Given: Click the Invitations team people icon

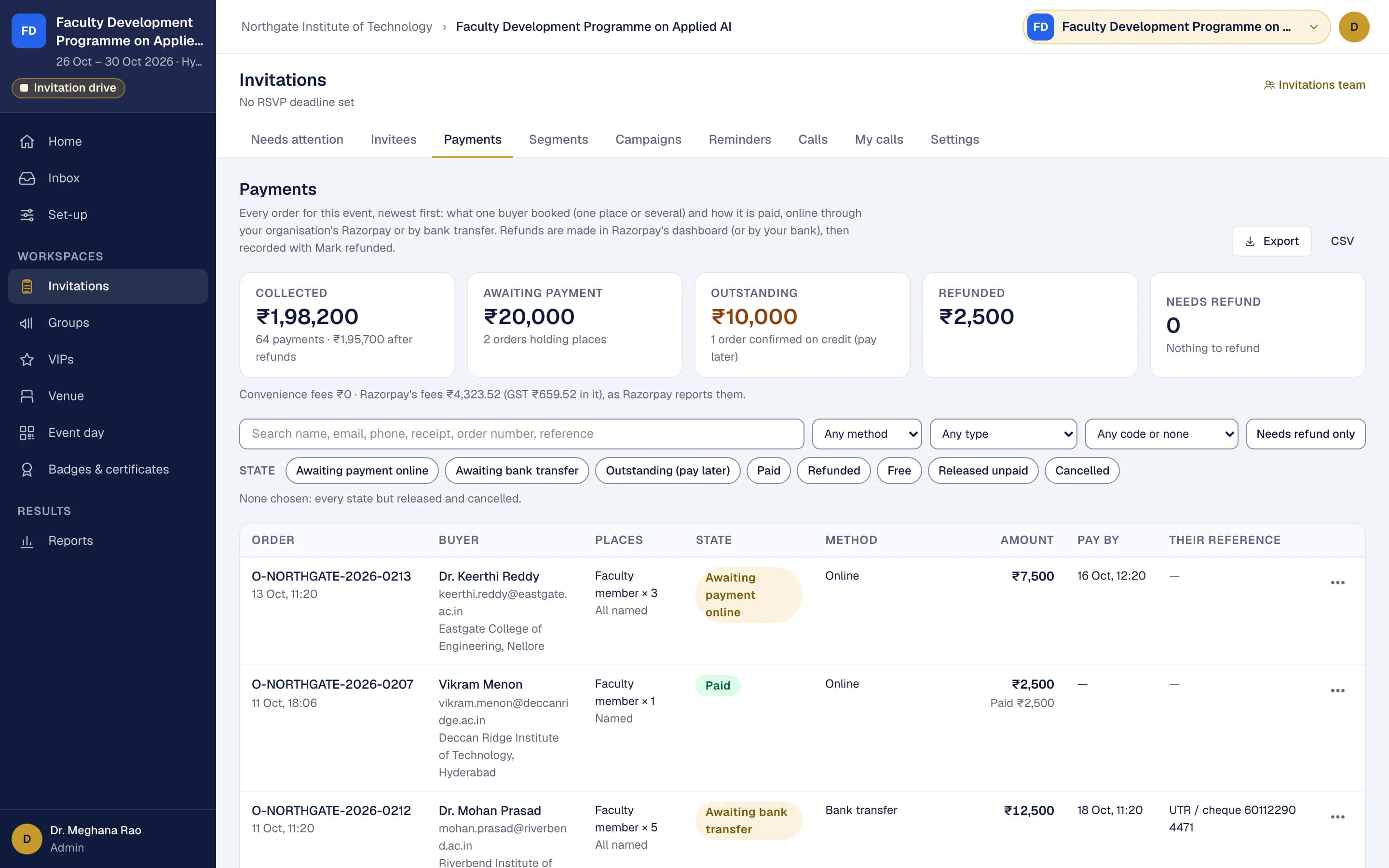Looking at the screenshot, I should 1268,85.
